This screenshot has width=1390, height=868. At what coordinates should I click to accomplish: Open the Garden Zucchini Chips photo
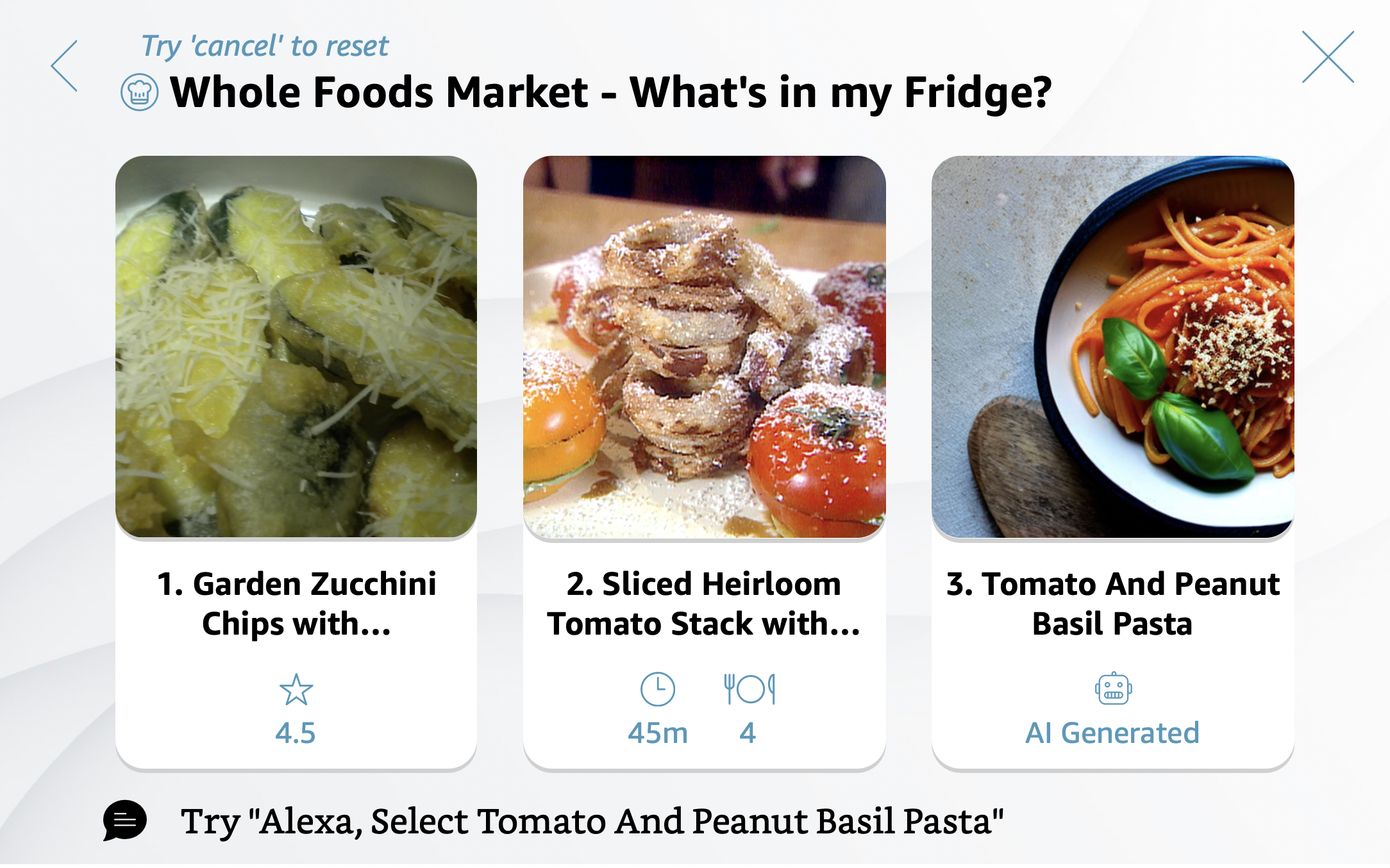(296, 346)
